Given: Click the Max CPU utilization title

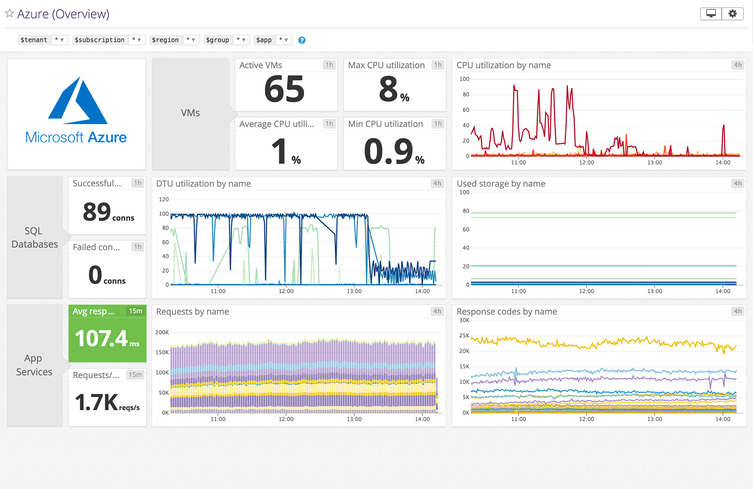Looking at the screenshot, I should [x=387, y=65].
